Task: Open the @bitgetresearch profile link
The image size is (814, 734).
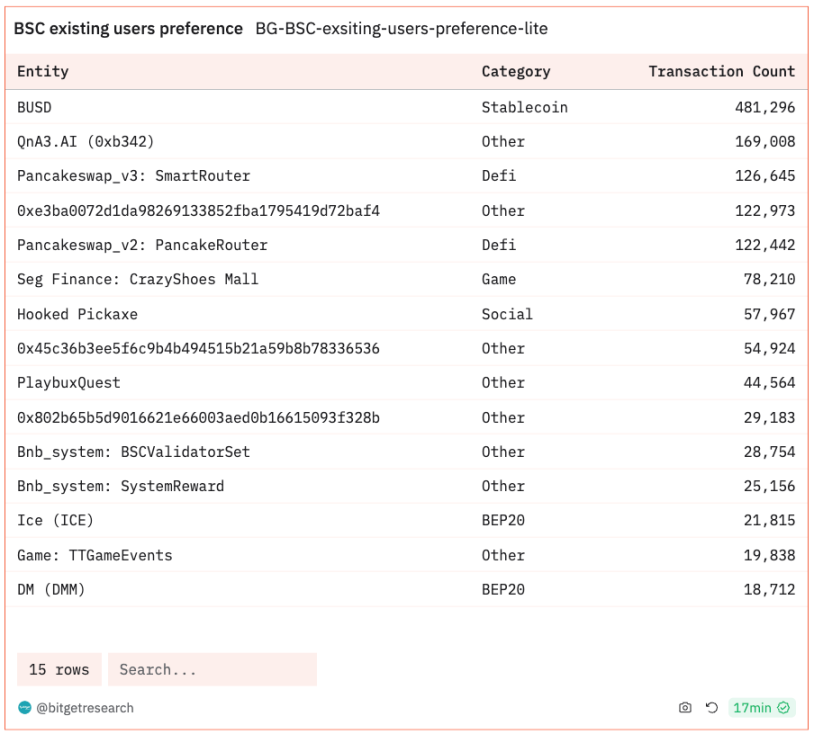Action: coord(85,708)
